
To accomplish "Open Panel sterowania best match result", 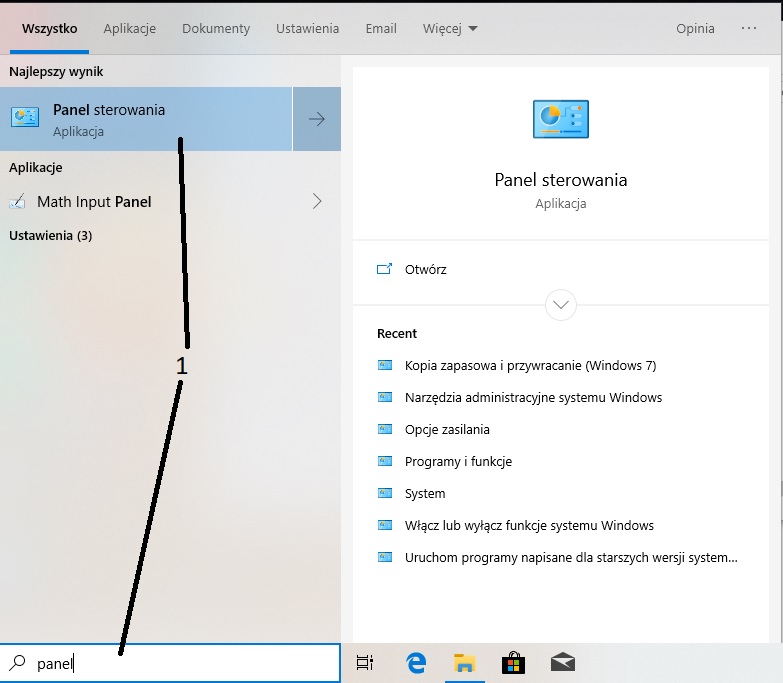I will pos(146,119).
